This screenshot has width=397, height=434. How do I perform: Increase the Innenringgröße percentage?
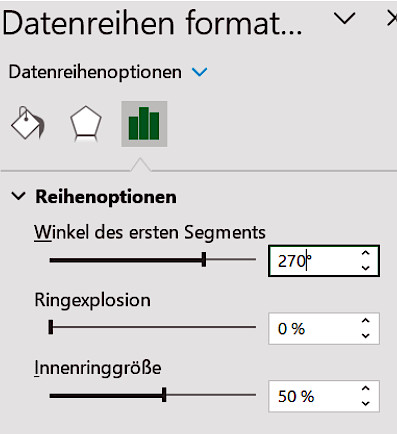[x=366, y=389]
